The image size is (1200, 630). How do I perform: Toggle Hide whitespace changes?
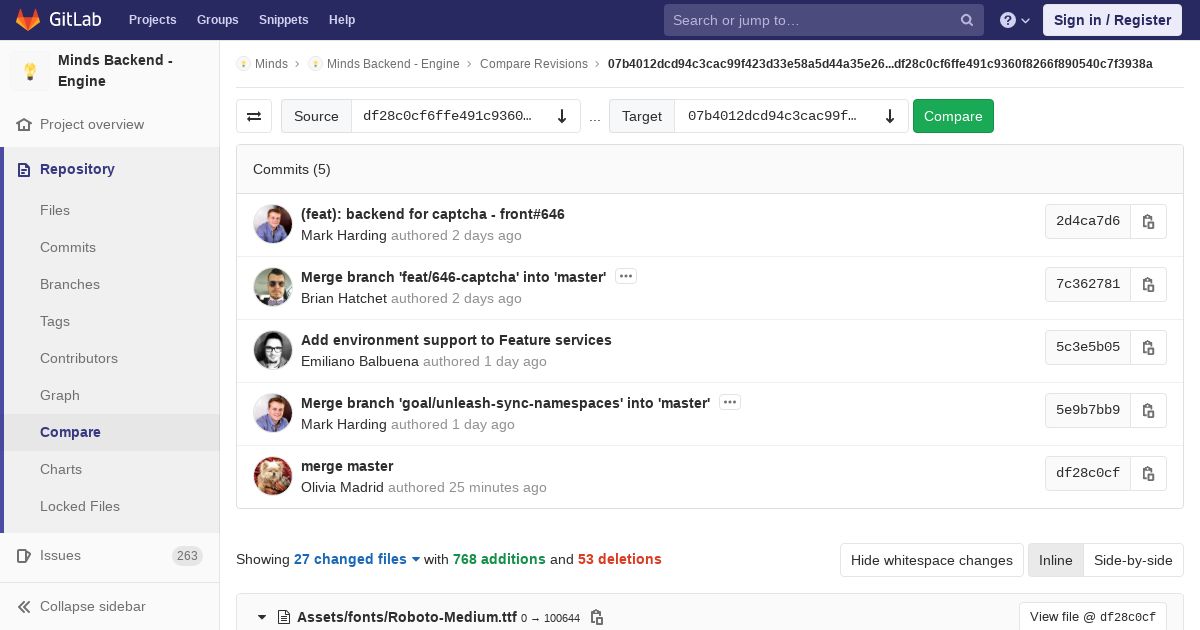pos(931,560)
